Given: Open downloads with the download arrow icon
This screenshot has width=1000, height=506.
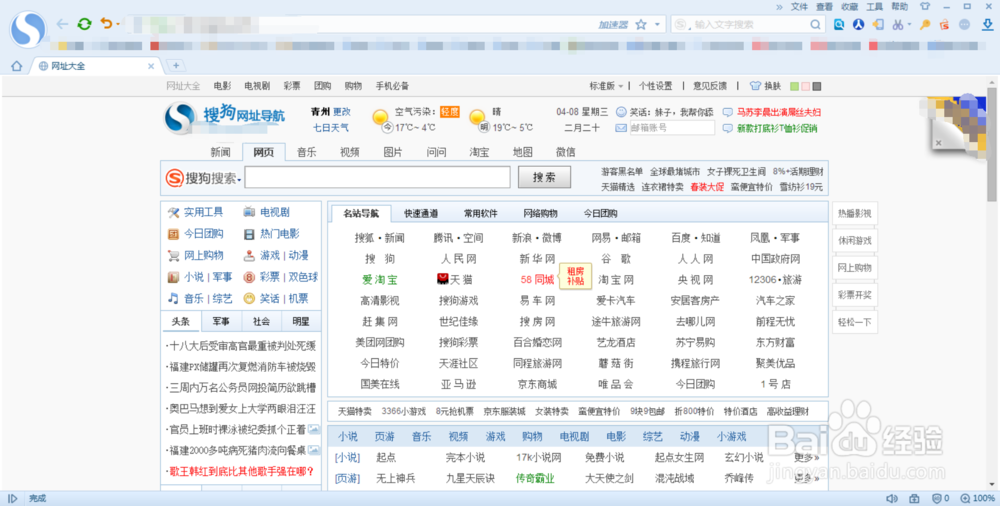Looking at the screenshot, I should (987, 25).
